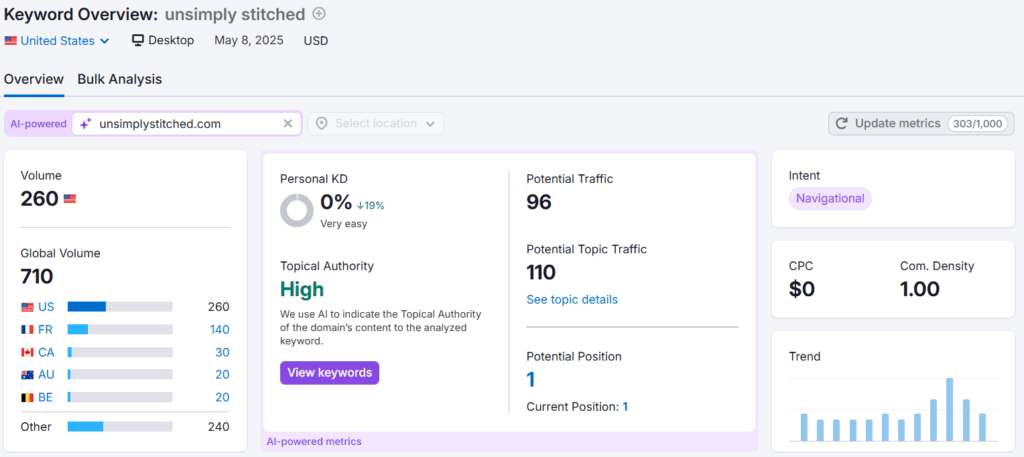Image resolution: width=1024 pixels, height=457 pixels.
Task: Click the Potential Position value 1
Action: click(531, 379)
